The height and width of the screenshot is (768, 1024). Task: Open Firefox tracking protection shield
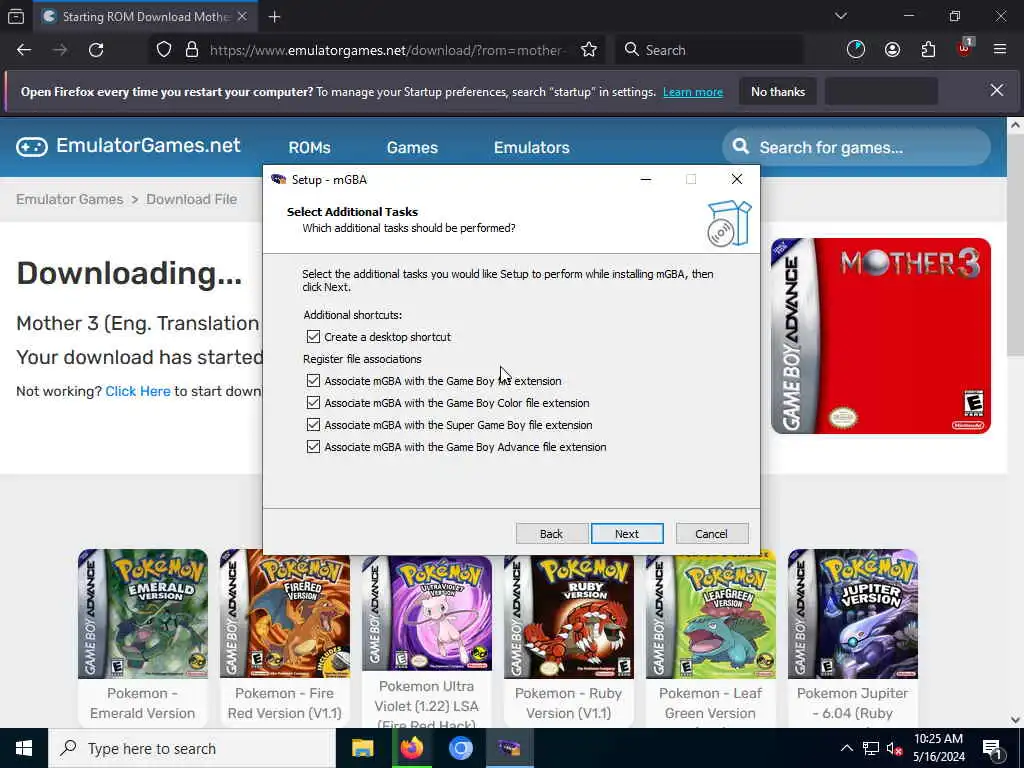(164, 50)
